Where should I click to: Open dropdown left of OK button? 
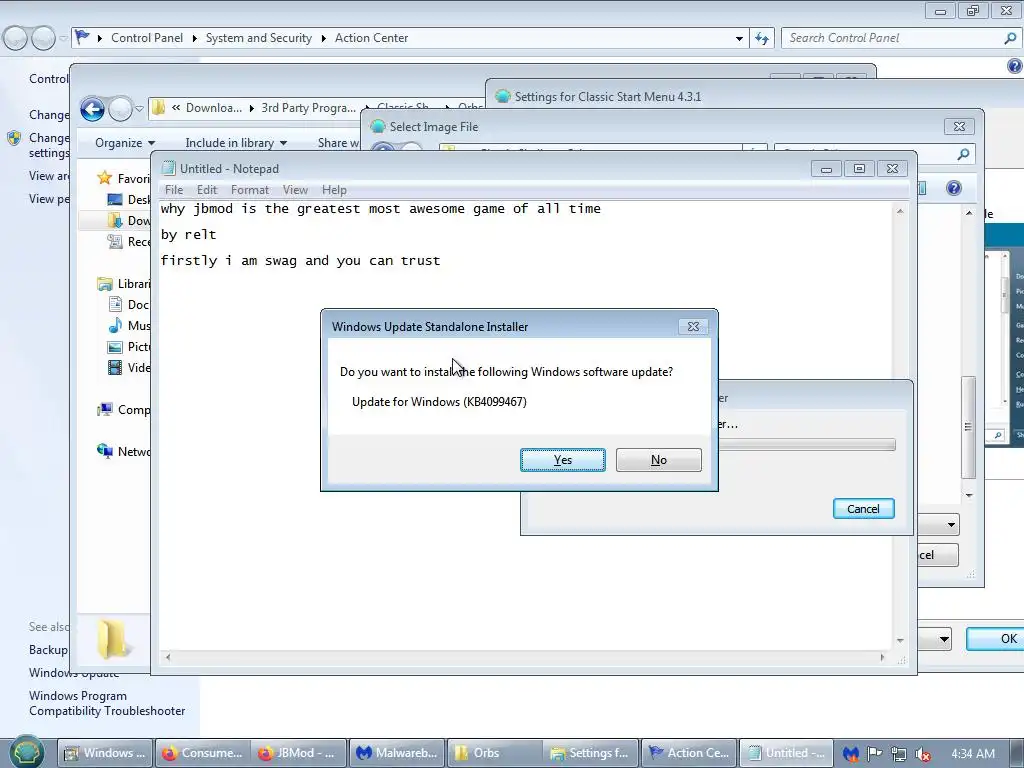943,639
